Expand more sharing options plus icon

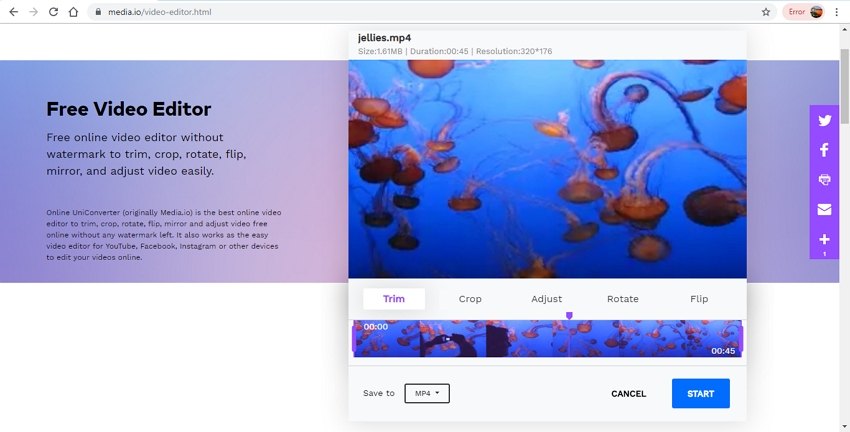pos(824,240)
